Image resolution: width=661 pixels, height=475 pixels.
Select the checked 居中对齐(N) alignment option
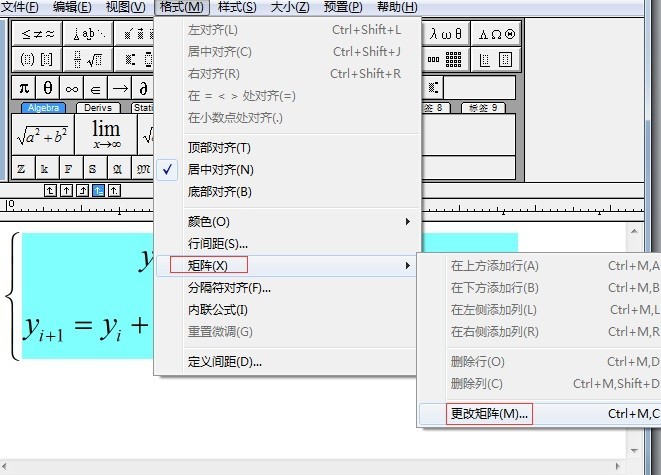pos(220,170)
